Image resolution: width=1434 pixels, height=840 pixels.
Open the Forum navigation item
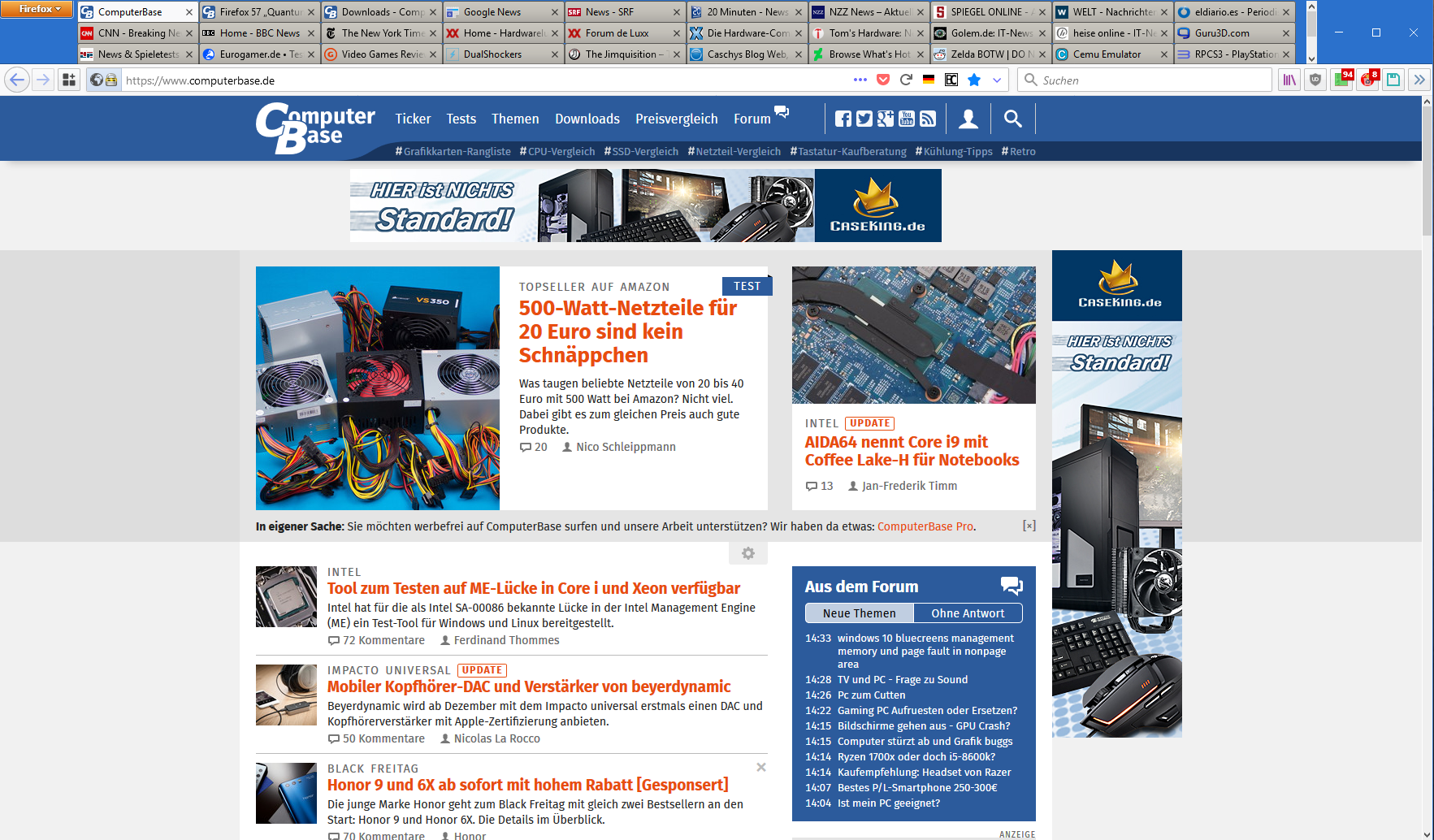(x=752, y=119)
